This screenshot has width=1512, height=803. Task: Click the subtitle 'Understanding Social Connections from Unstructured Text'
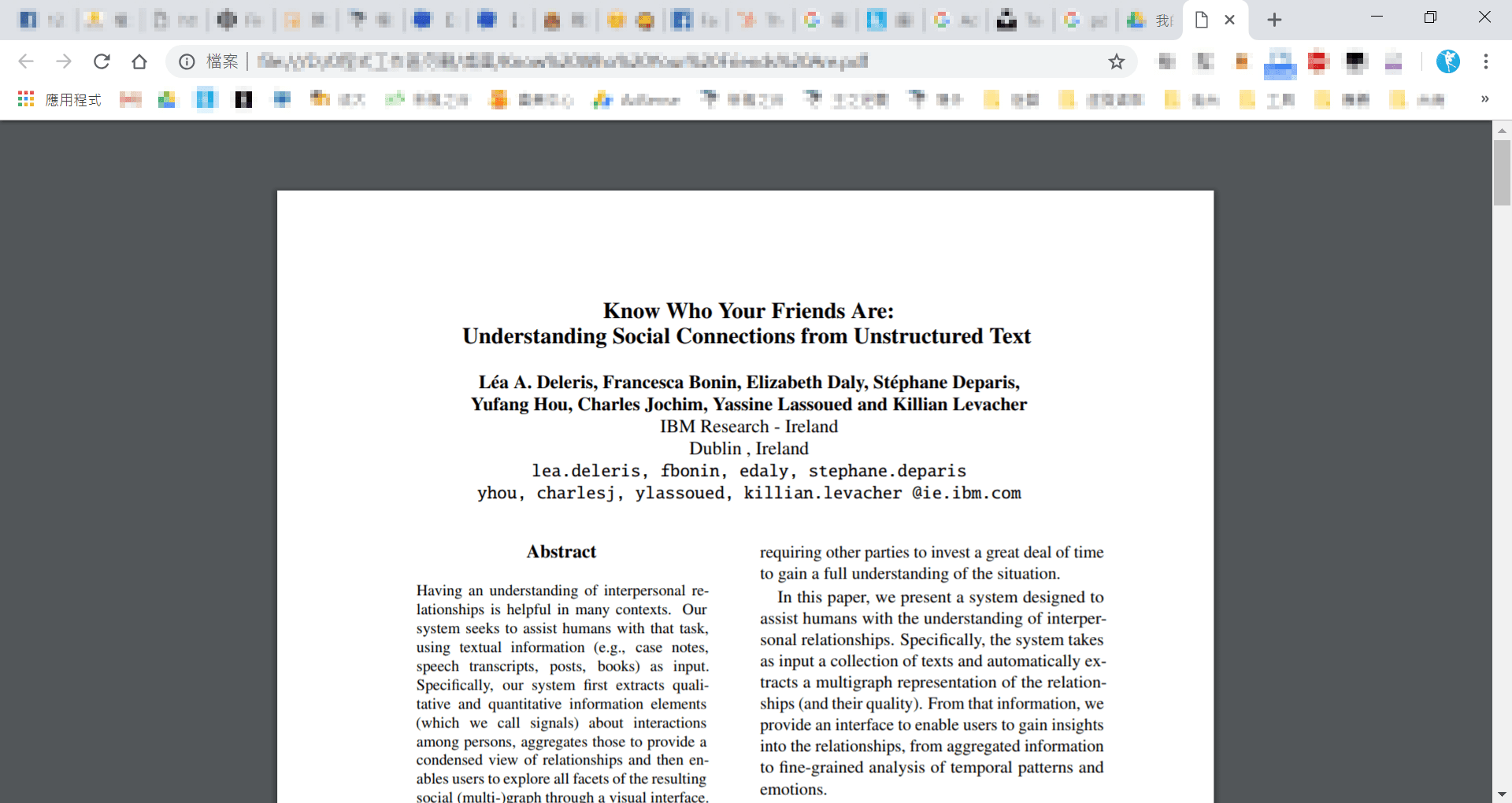click(747, 336)
